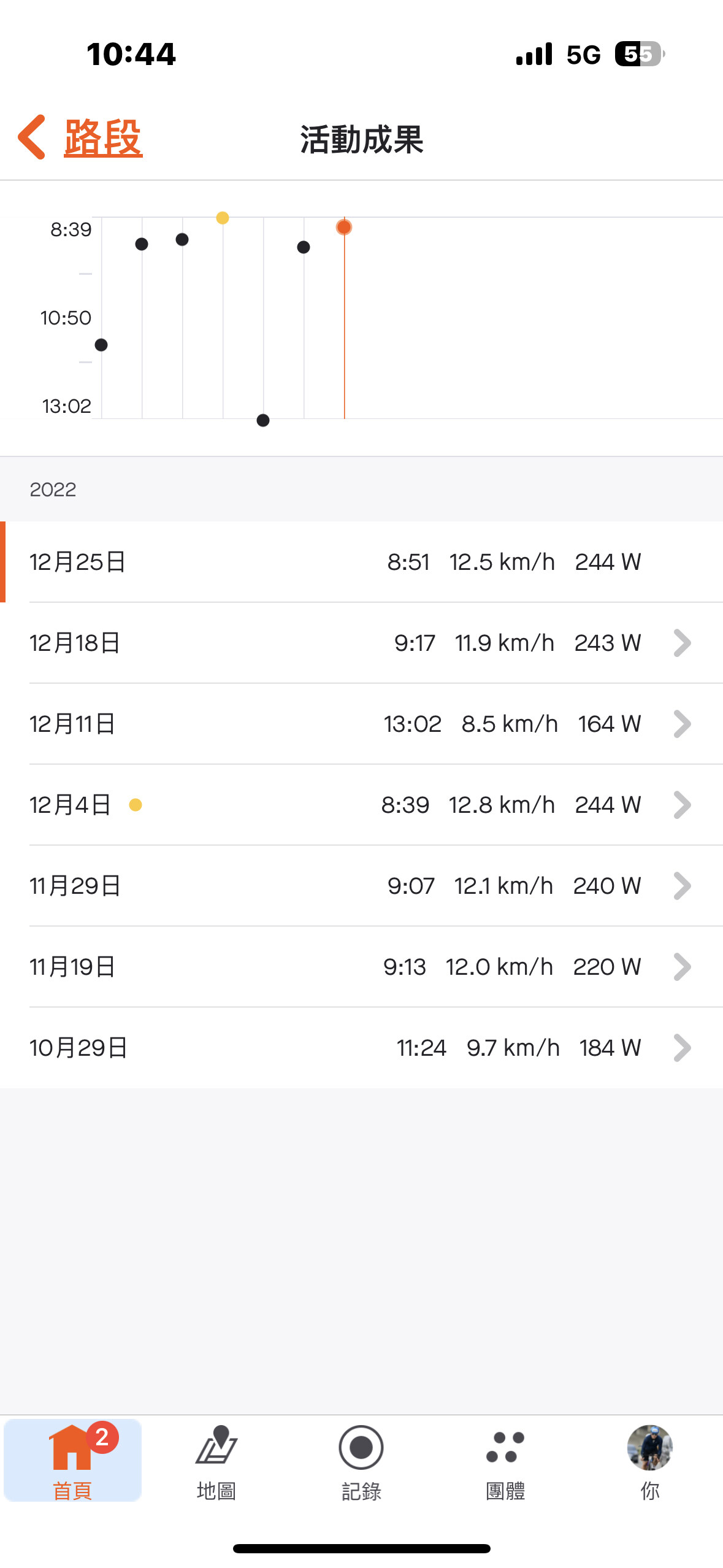The height and width of the screenshot is (1568, 723).
Task: Open the 團體 groups icon
Action: (505, 1448)
